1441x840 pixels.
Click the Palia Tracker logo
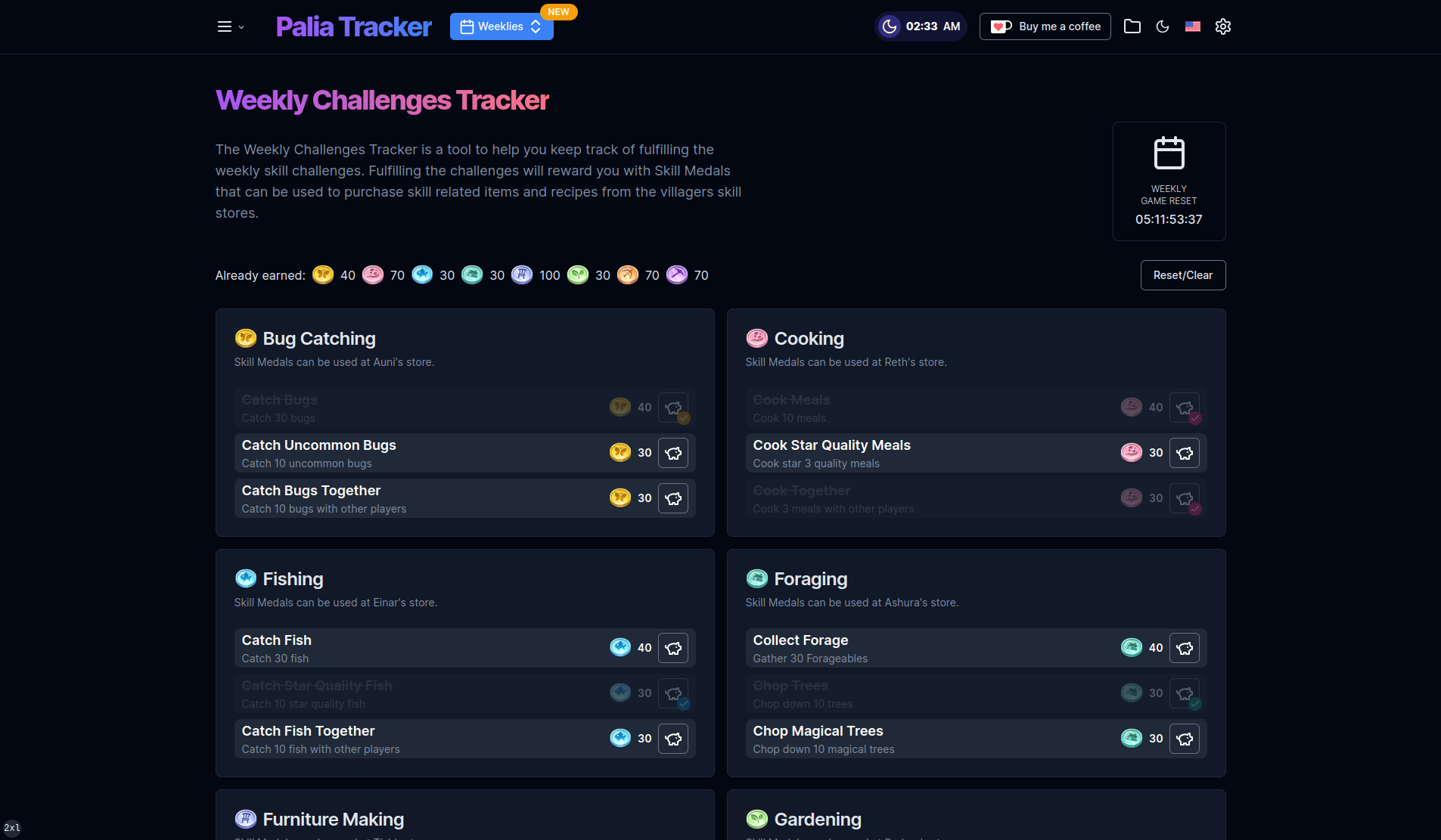point(353,26)
